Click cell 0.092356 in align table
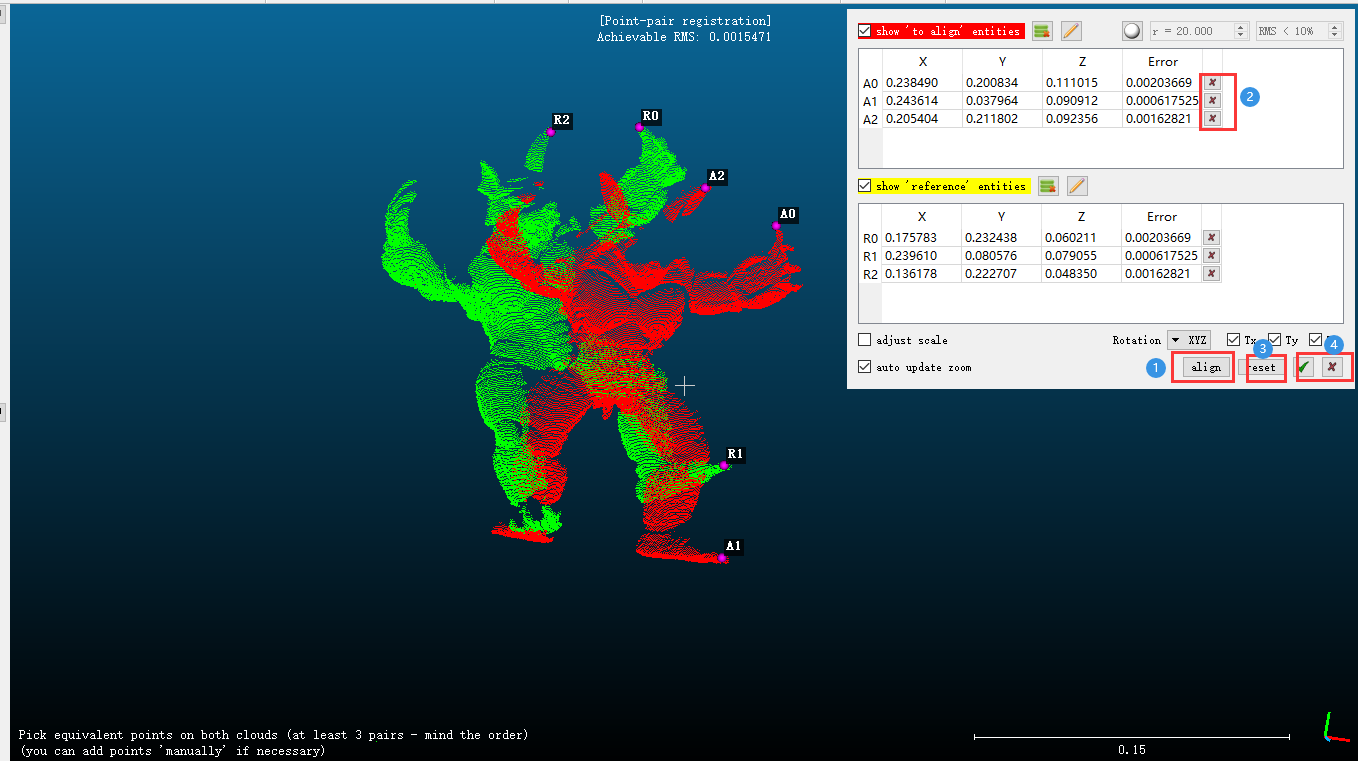This screenshot has height=761, width=1358. click(x=1082, y=119)
